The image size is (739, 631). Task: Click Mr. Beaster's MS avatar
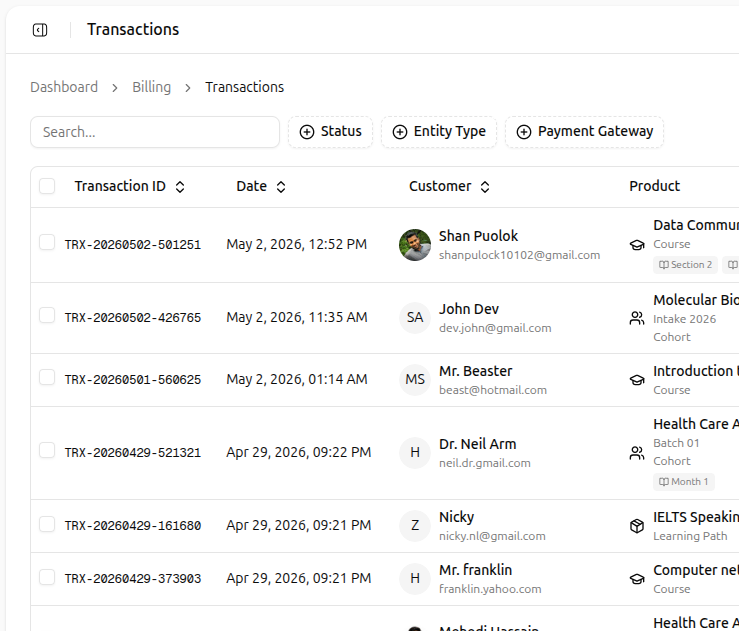pos(415,380)
